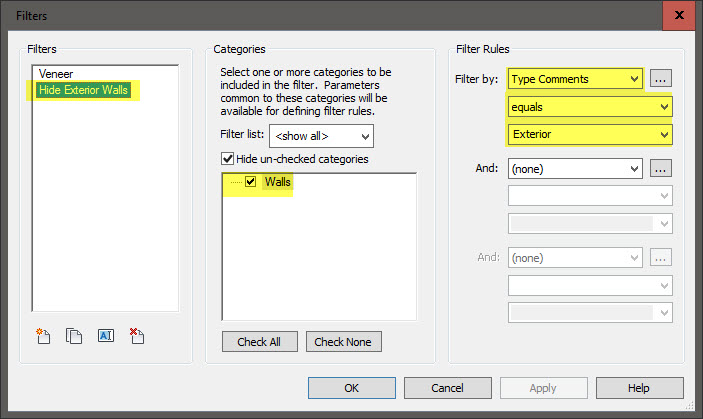Click ellipsis button beside first And rule
Viewport: 703px width, 419px height.
[x=659, y=169]
